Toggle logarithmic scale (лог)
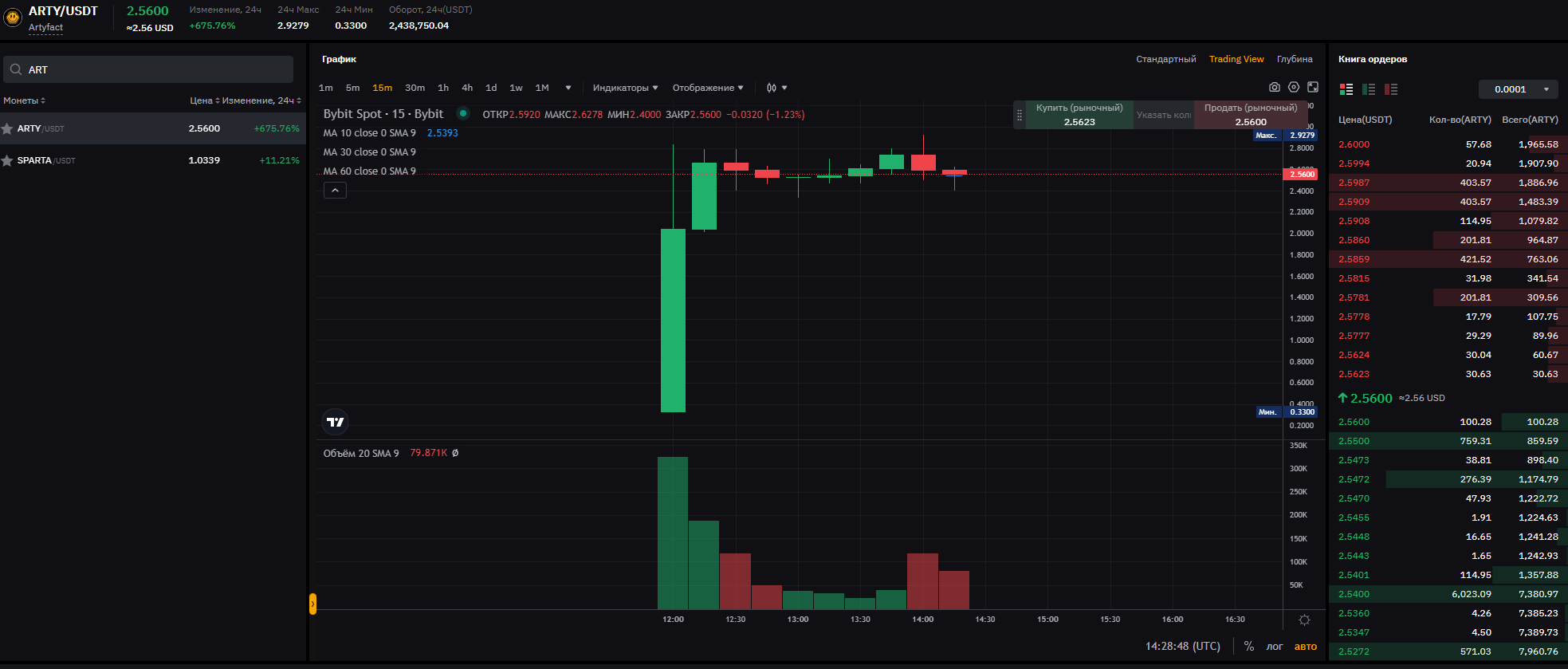Screen dimensions: 1568x669 1275,647
